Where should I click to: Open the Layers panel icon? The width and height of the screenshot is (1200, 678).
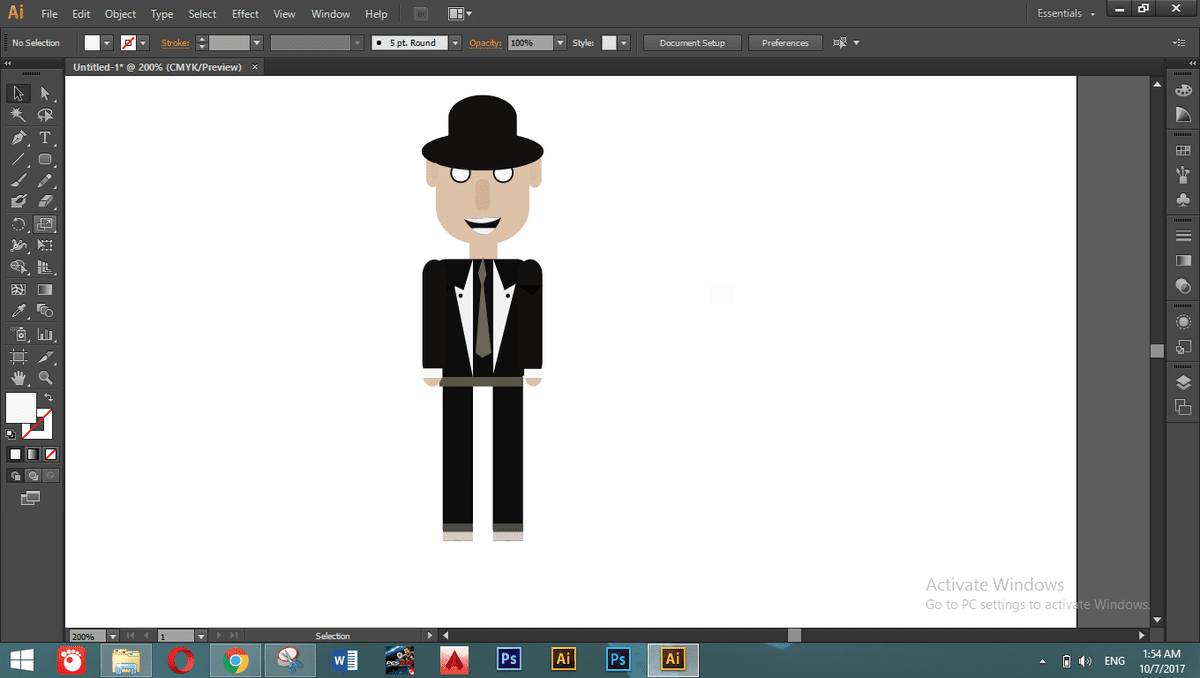[1183, 382]
